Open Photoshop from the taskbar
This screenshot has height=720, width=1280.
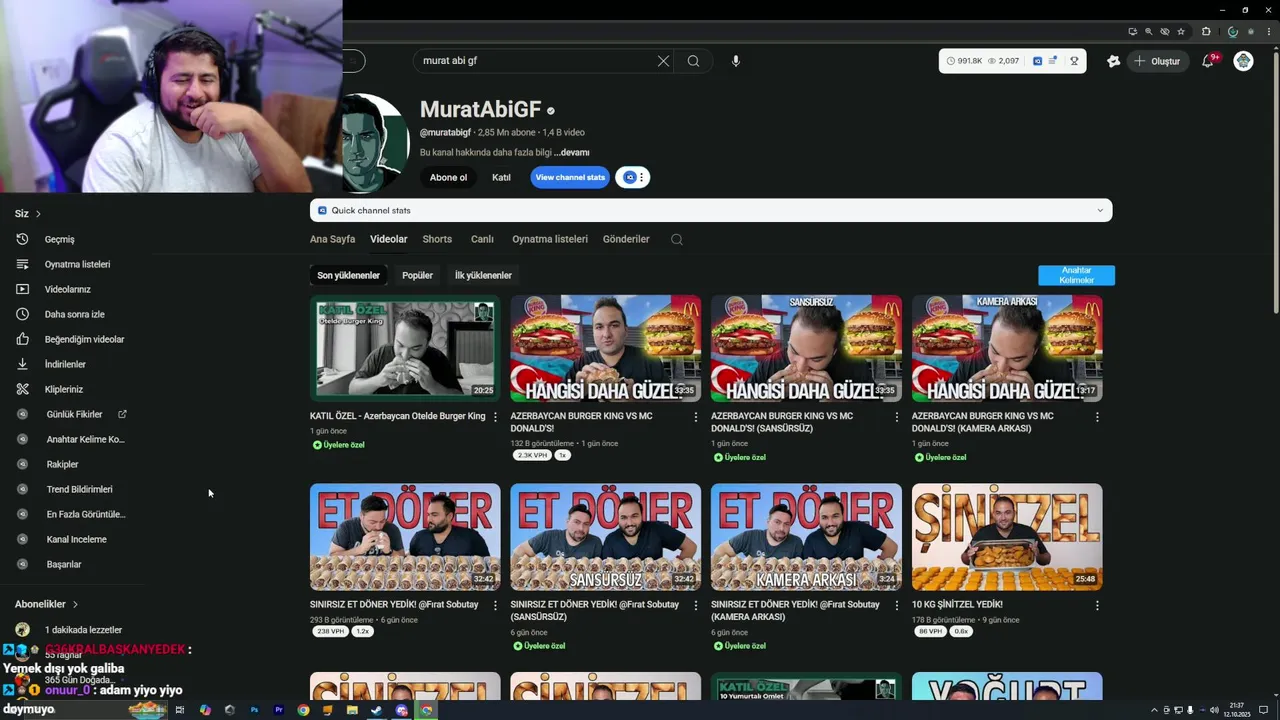pyautogui.click(x=254, y=710)
